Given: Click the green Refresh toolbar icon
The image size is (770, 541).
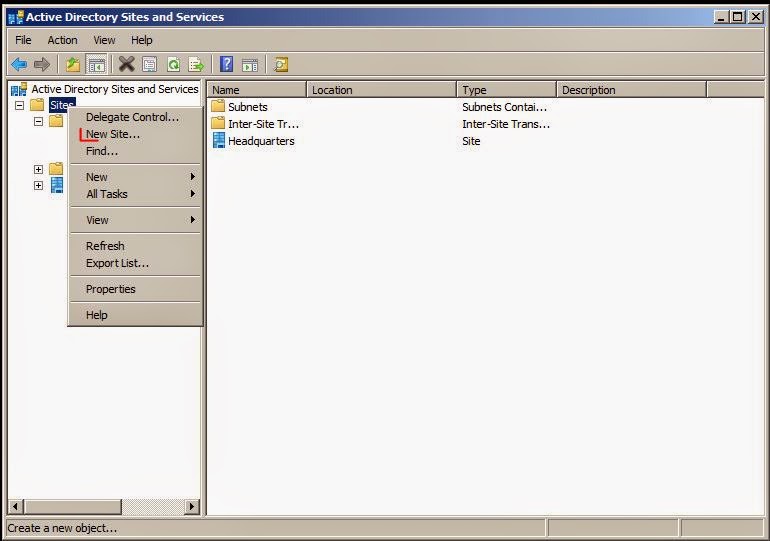Looking at the screenshot, I should pyautogui.click(x=173, y=64).
